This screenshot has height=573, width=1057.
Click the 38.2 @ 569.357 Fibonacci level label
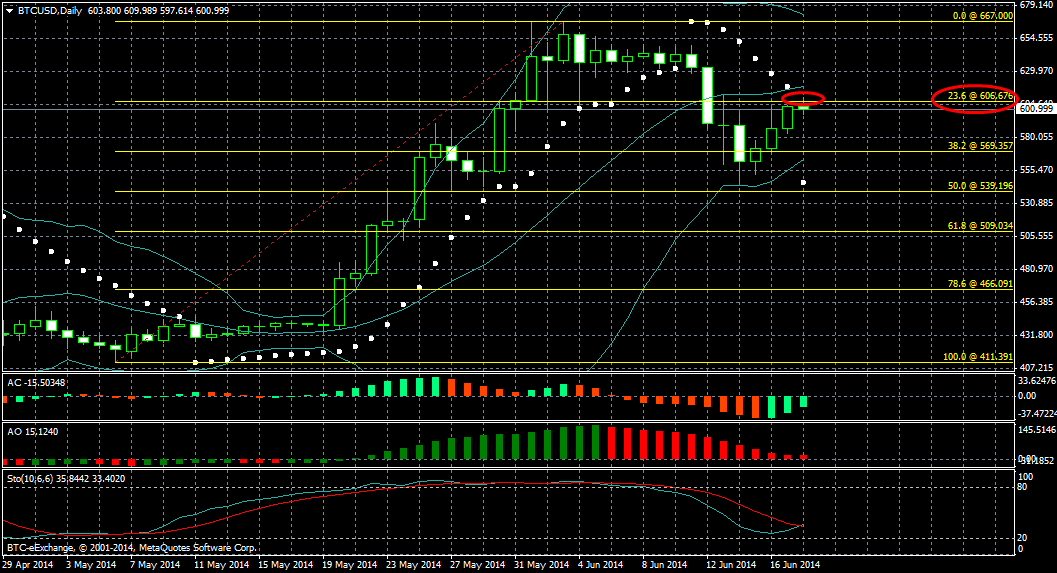click(979, 145)
